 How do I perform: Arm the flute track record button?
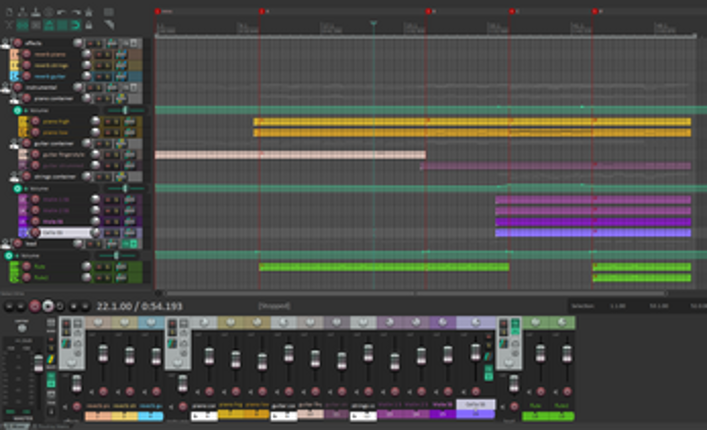pos(29,267)
